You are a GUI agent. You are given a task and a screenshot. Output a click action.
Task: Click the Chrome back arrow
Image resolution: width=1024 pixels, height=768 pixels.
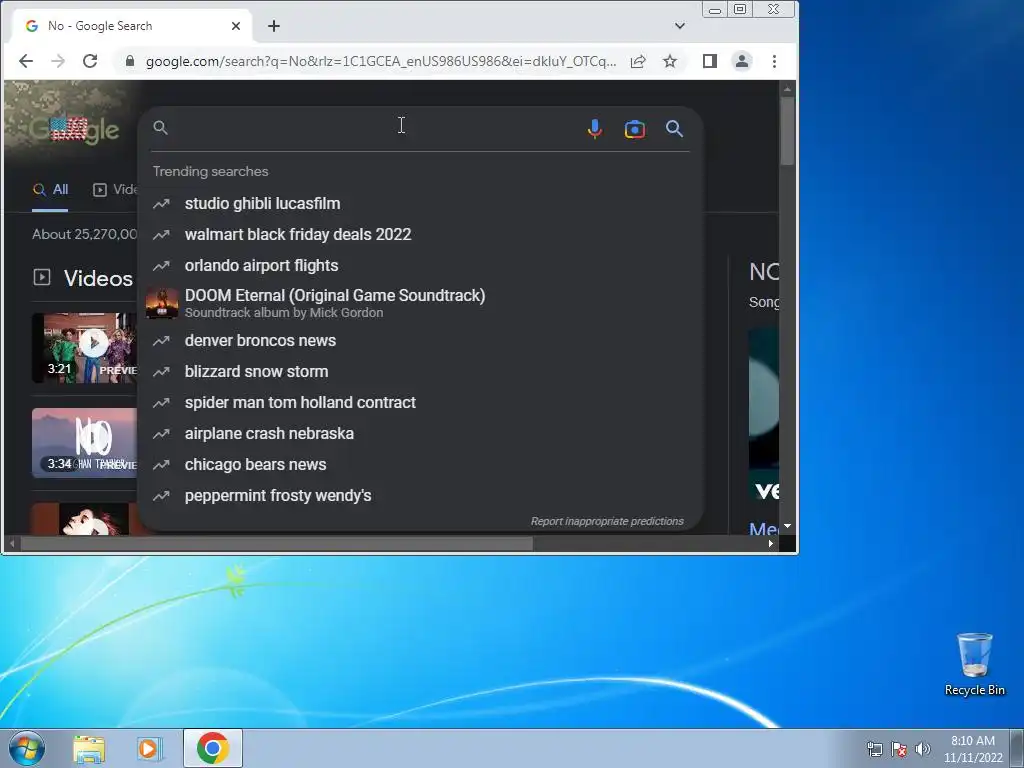point(25,61)
